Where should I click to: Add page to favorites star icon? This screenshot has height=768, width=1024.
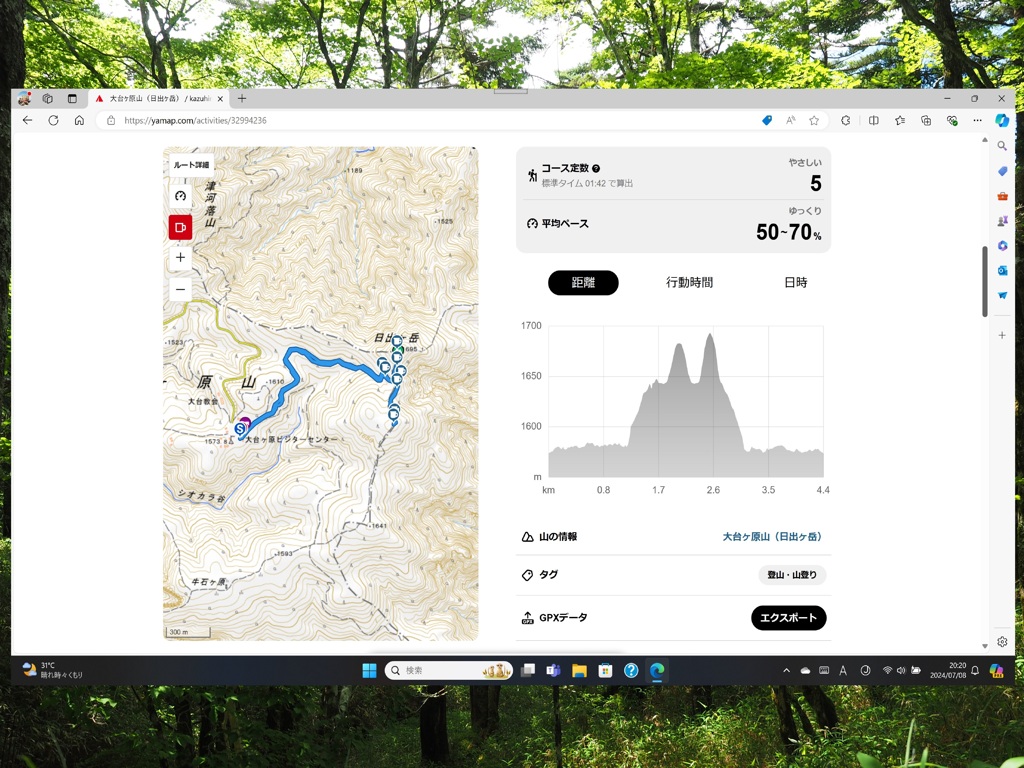[x=814, y=120]
